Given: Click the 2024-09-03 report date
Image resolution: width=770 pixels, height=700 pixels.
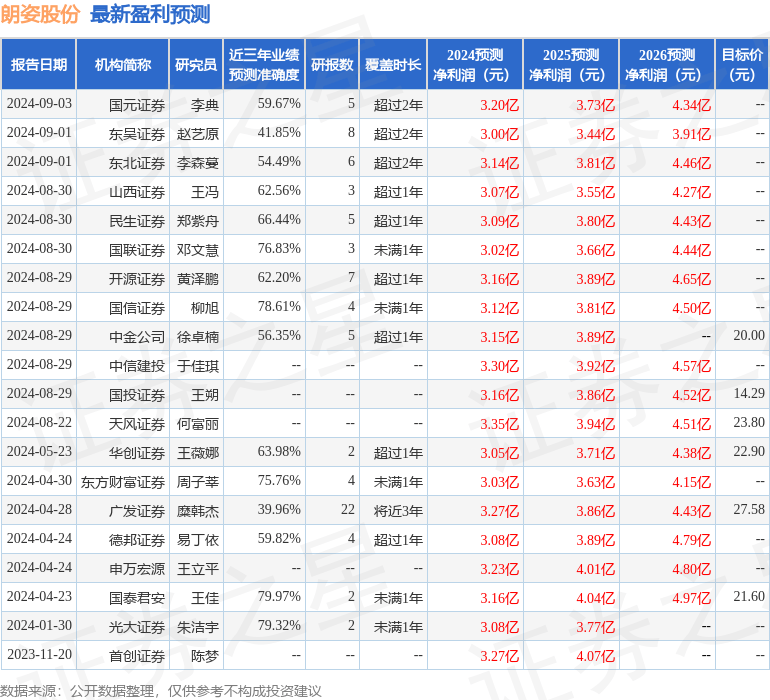Looking at the screenshot, I should click(39, 104).
